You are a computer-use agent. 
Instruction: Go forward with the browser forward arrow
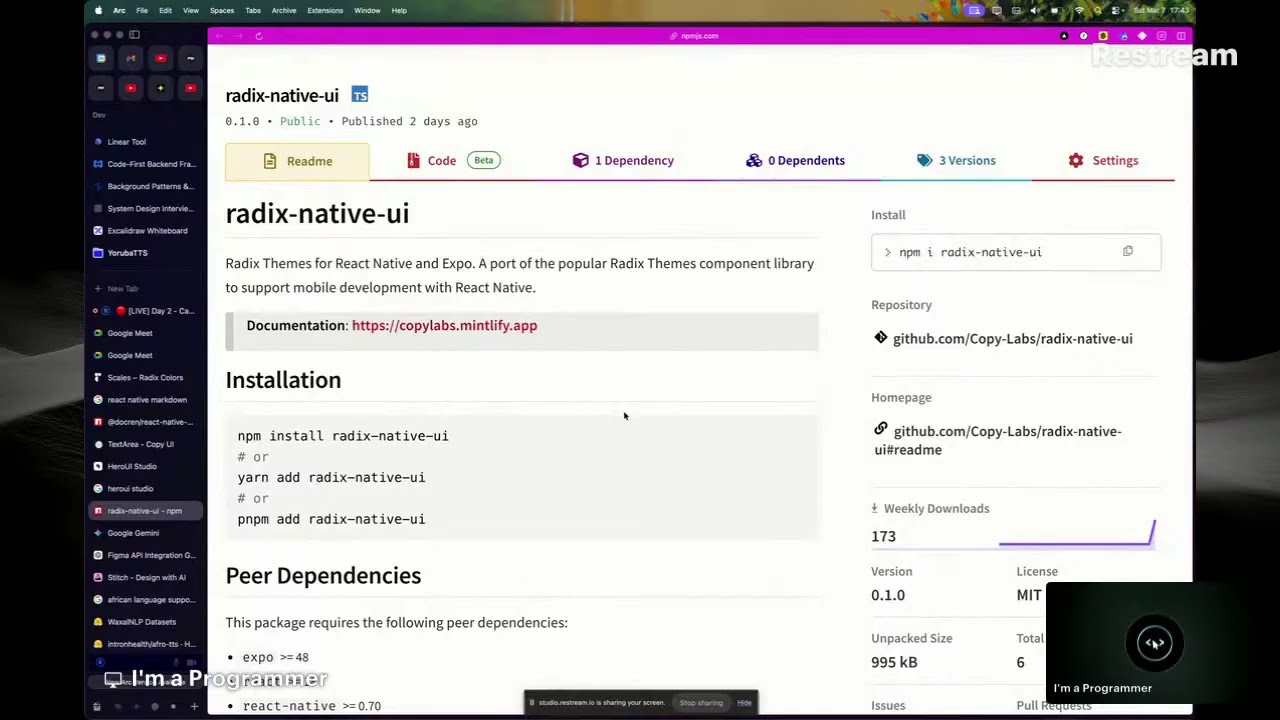coord(239,36)
